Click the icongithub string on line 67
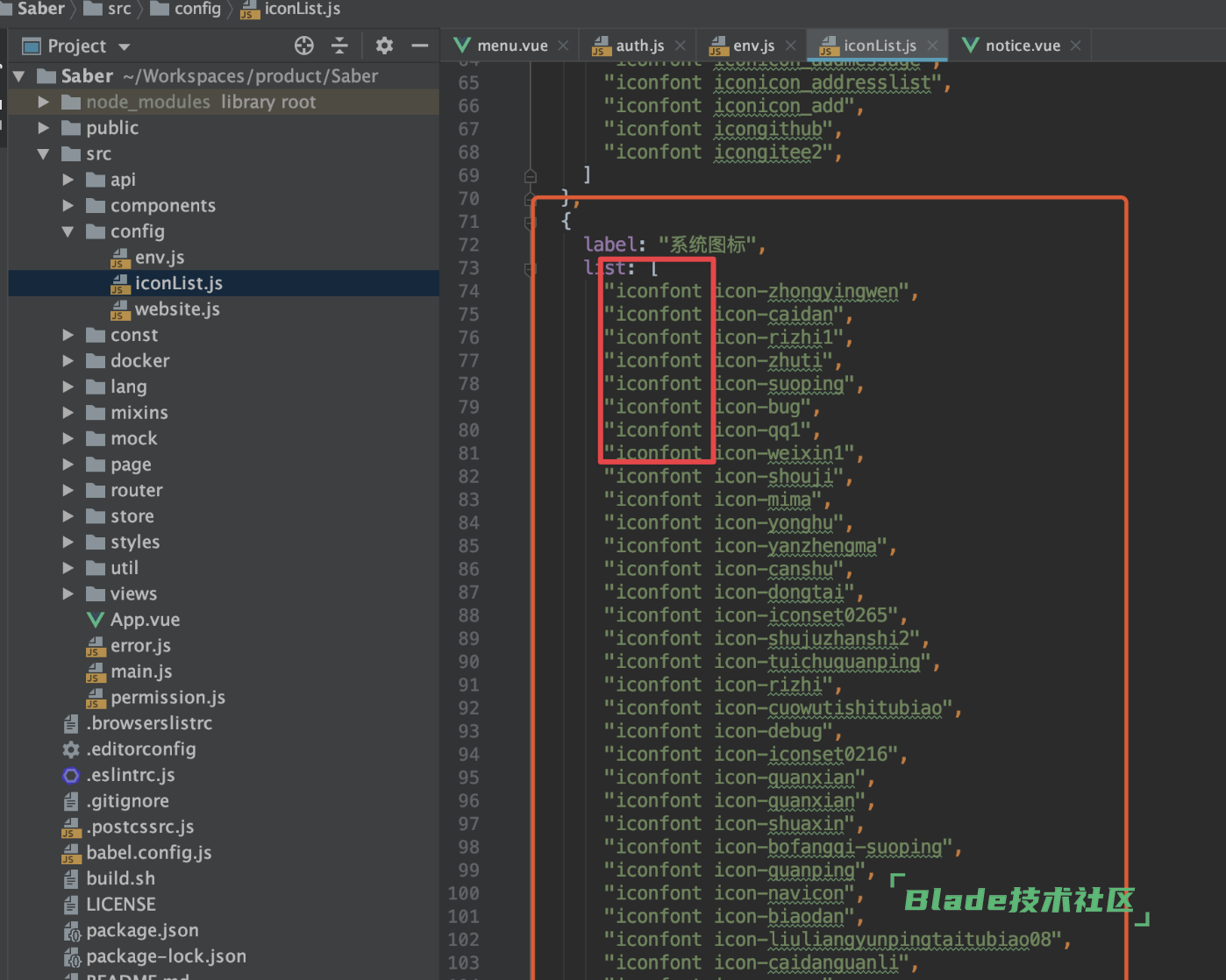The width and height of the screenshot is (1226, 980). pos(768,130)
